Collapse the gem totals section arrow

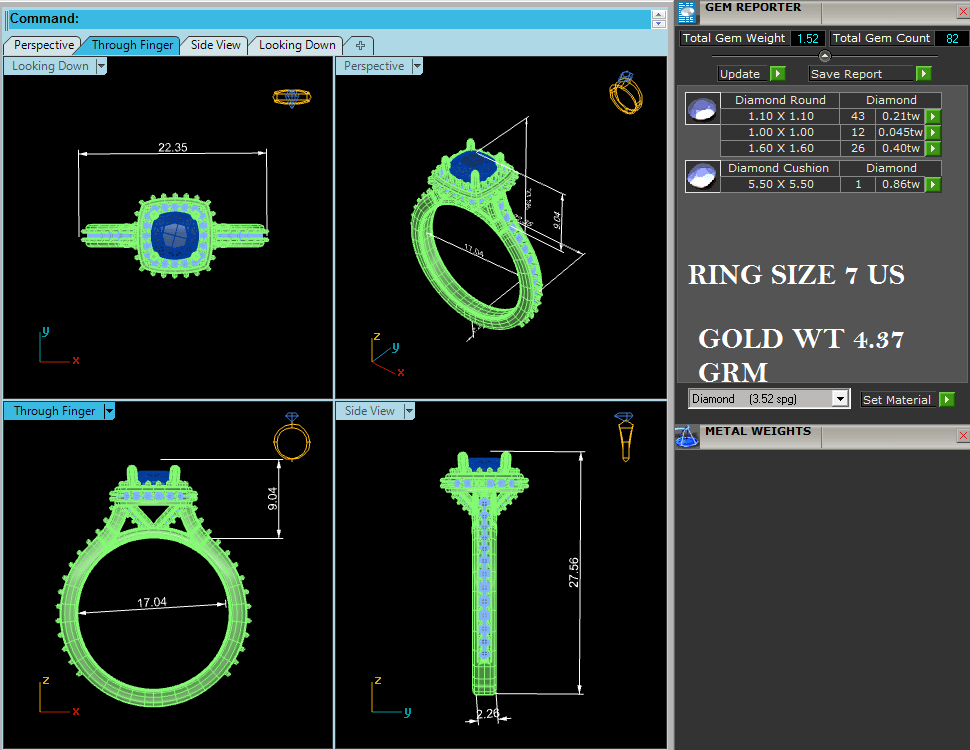click(824, 56)
